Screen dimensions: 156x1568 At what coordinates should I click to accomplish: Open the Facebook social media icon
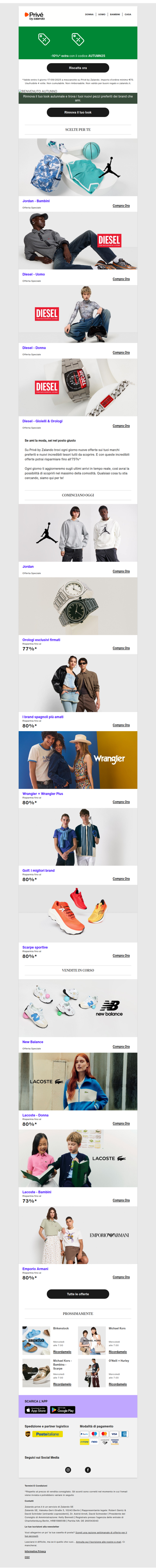click(x=88, y=1469)
